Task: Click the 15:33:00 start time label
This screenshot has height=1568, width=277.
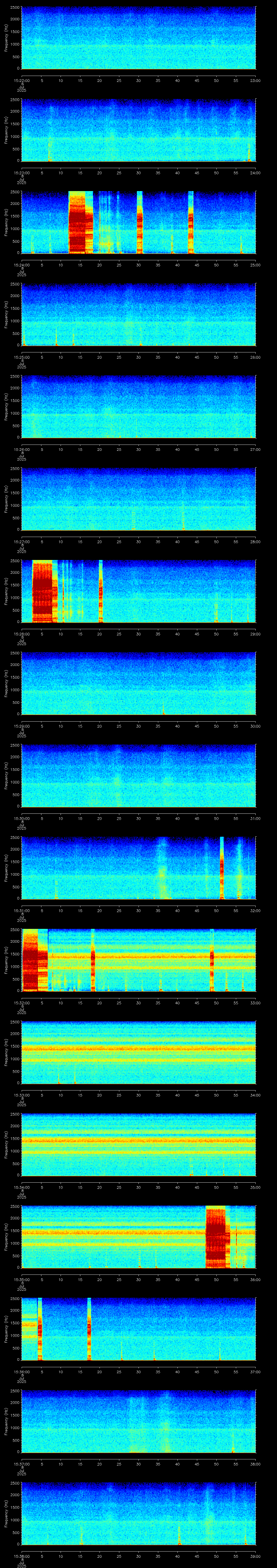Action: [x=21, y=1095]
